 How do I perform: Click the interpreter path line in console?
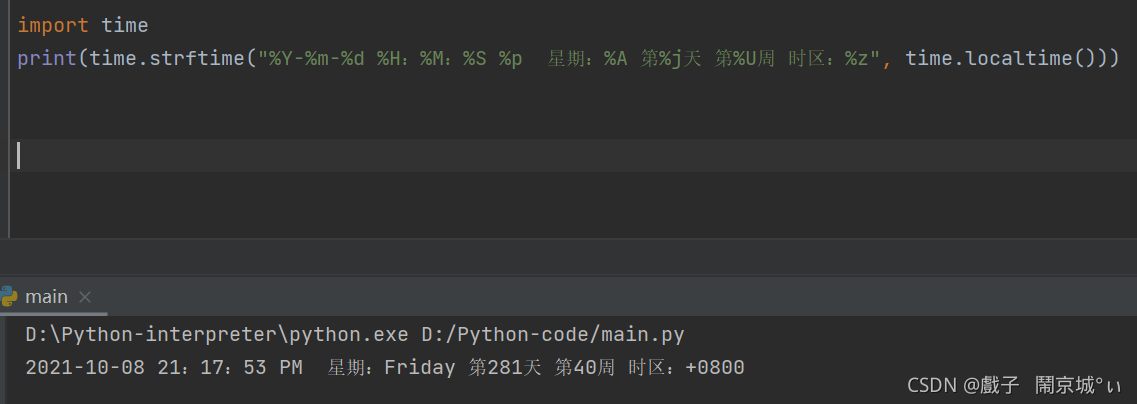[x=355, y=335]
